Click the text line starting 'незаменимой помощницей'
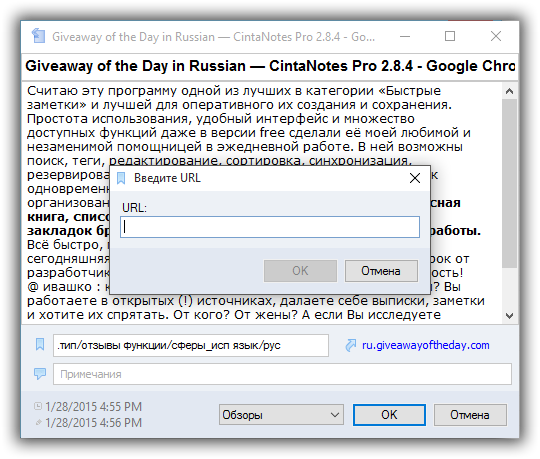Screen dimensions: 540x459 (245, 147)
